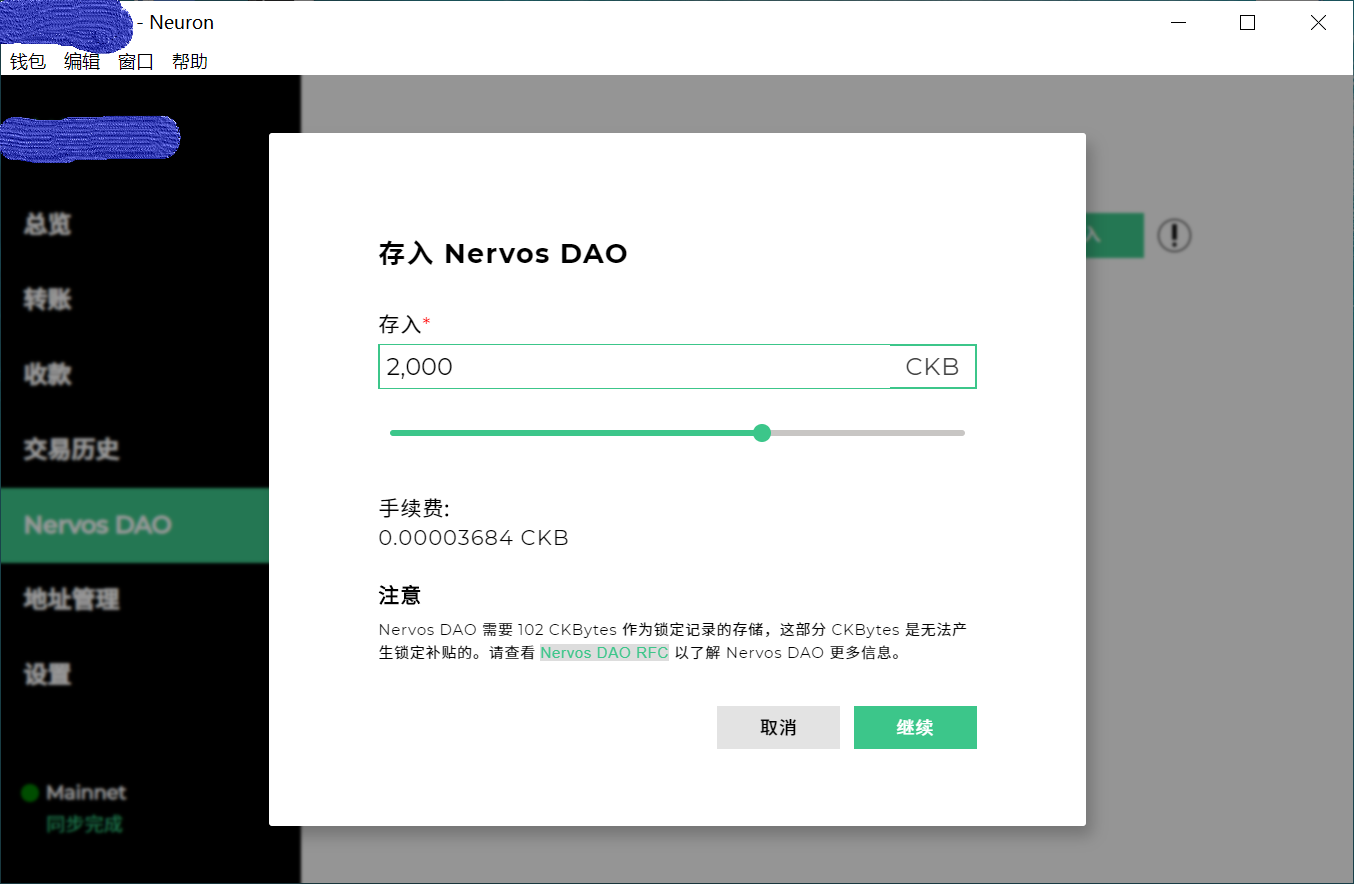Image resolution: width=1354 pixels, height=884 pixels.
Task: Select 转账 in the sidebar
Action: [48, 299]
